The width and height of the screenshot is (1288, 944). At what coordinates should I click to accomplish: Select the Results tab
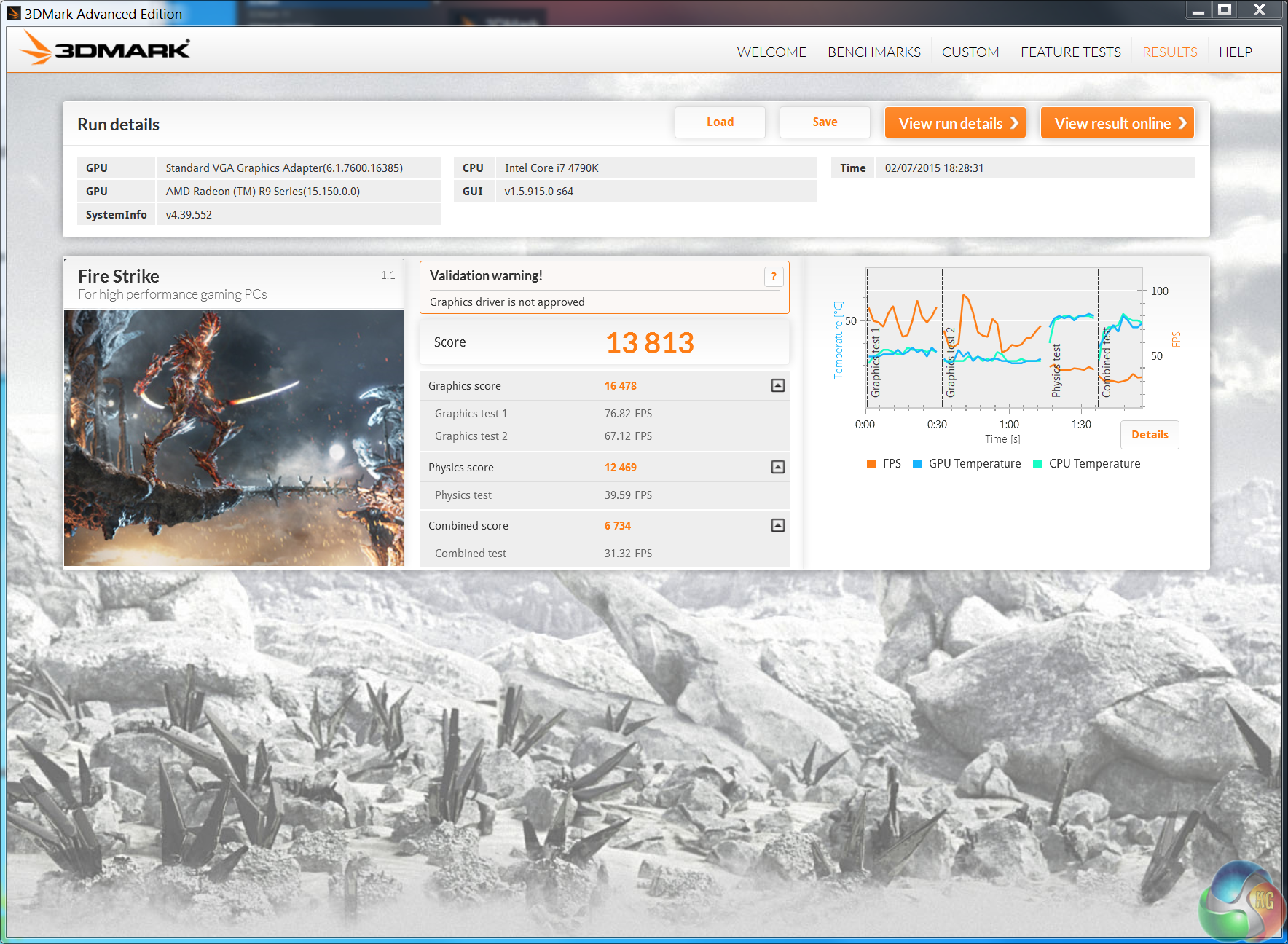1170,52
